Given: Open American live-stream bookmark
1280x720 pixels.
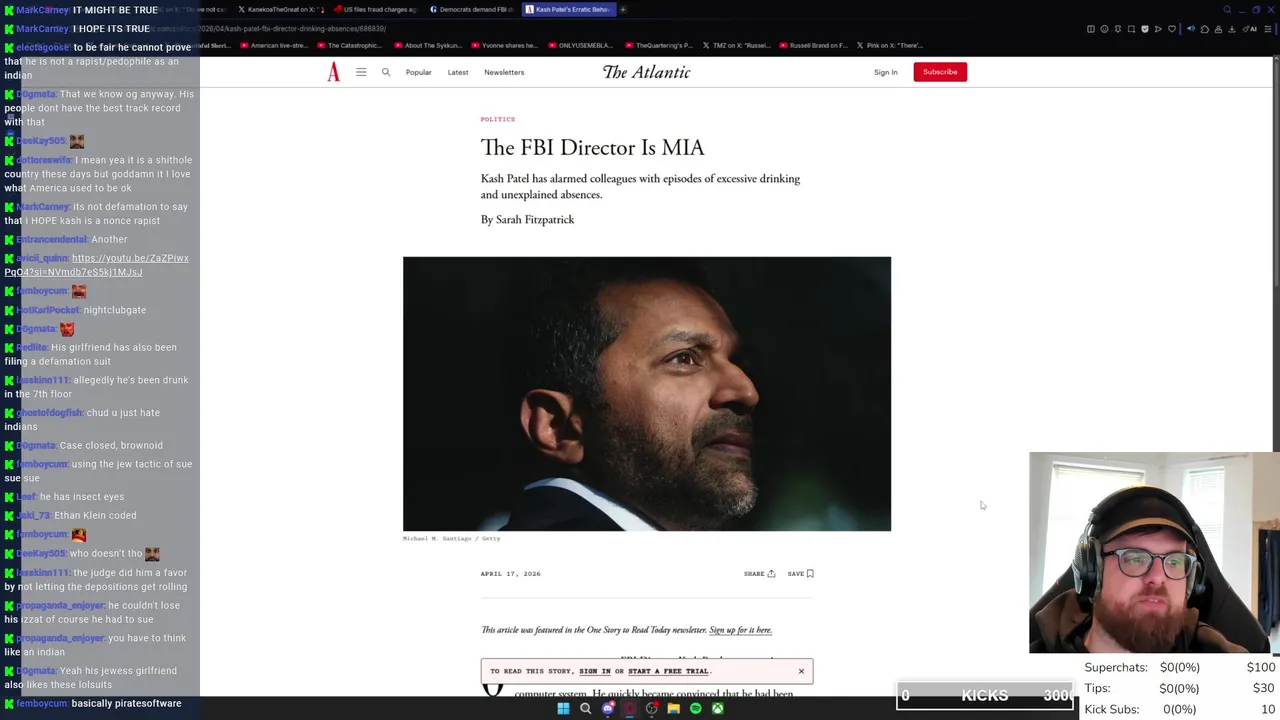Looking at the screenshot, I should click(x=275, y=45).
